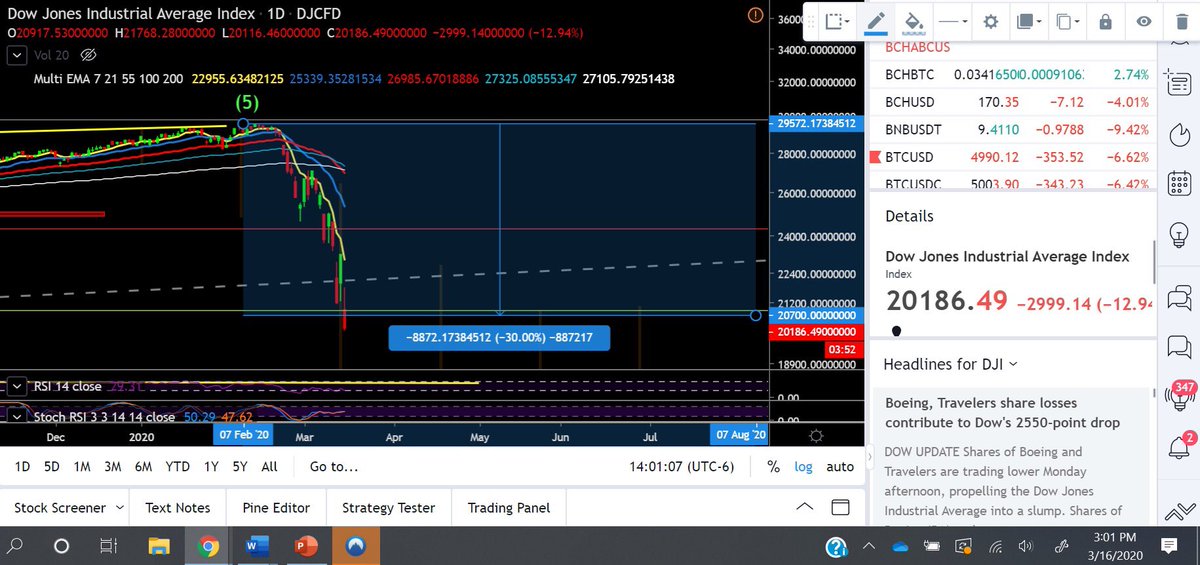This screenshot has height=565, width=1200.
Task: Open the Text Notes tab
Action: click(178, 508)
